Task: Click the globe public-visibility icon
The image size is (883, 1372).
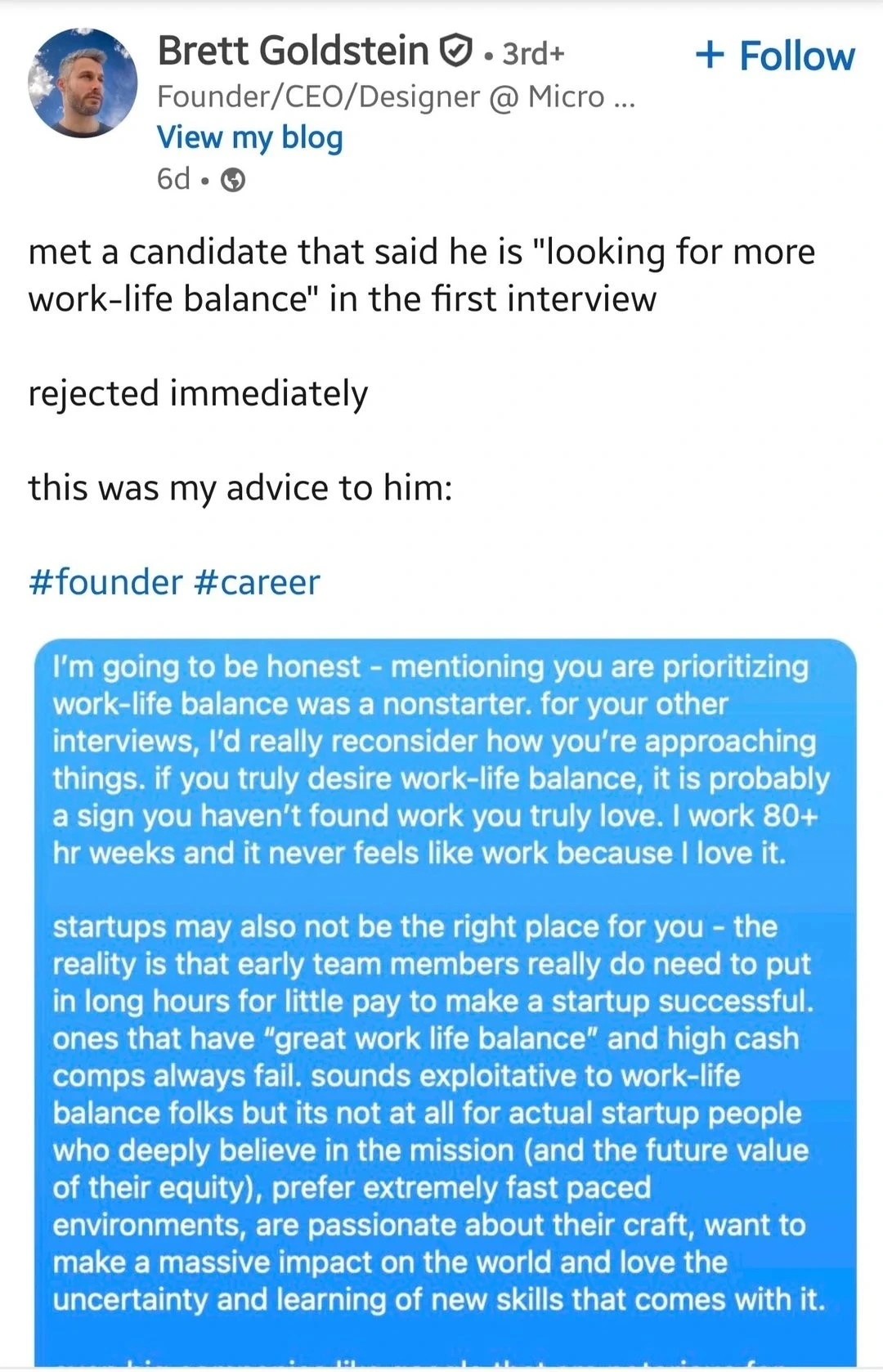Action: 234,180
